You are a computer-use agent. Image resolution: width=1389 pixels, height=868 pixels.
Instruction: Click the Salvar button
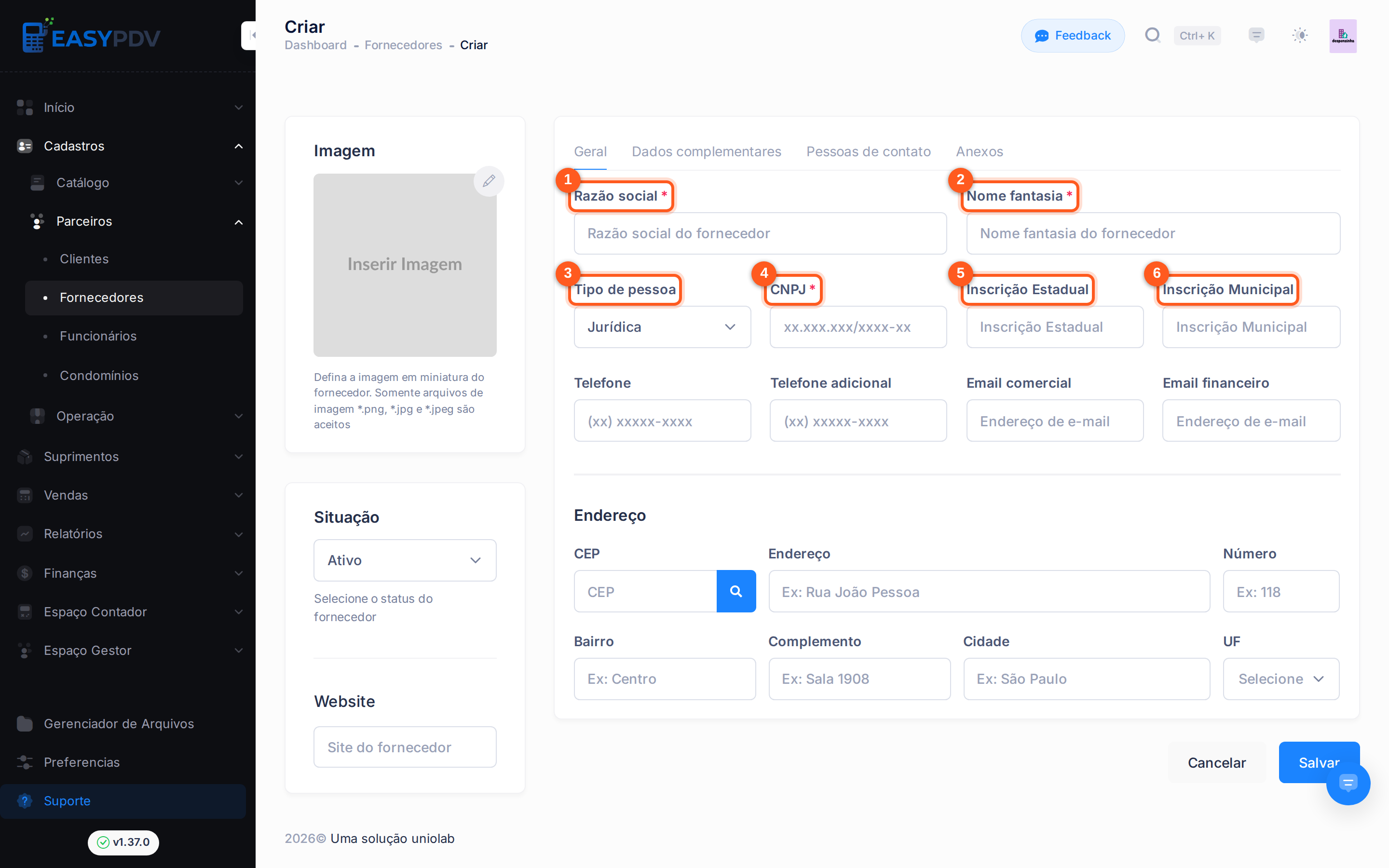click(x=1319, y=762)
